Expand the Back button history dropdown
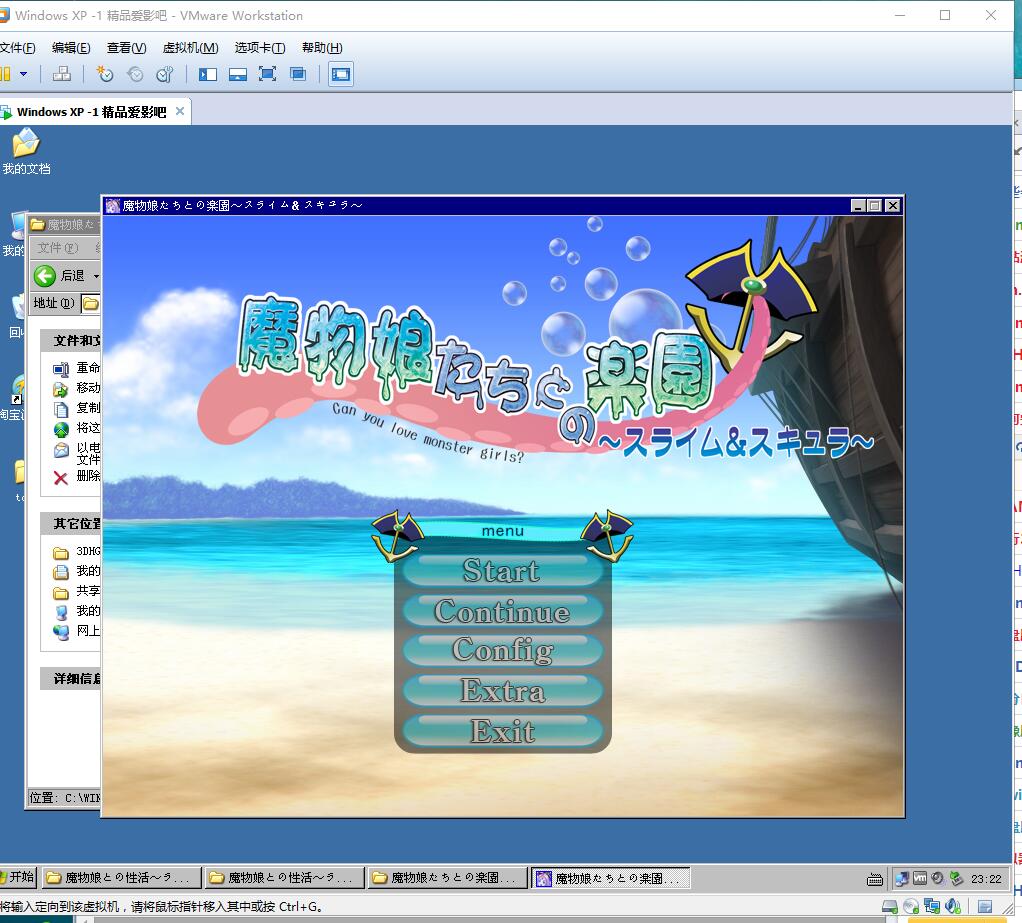 click(96, 276)
